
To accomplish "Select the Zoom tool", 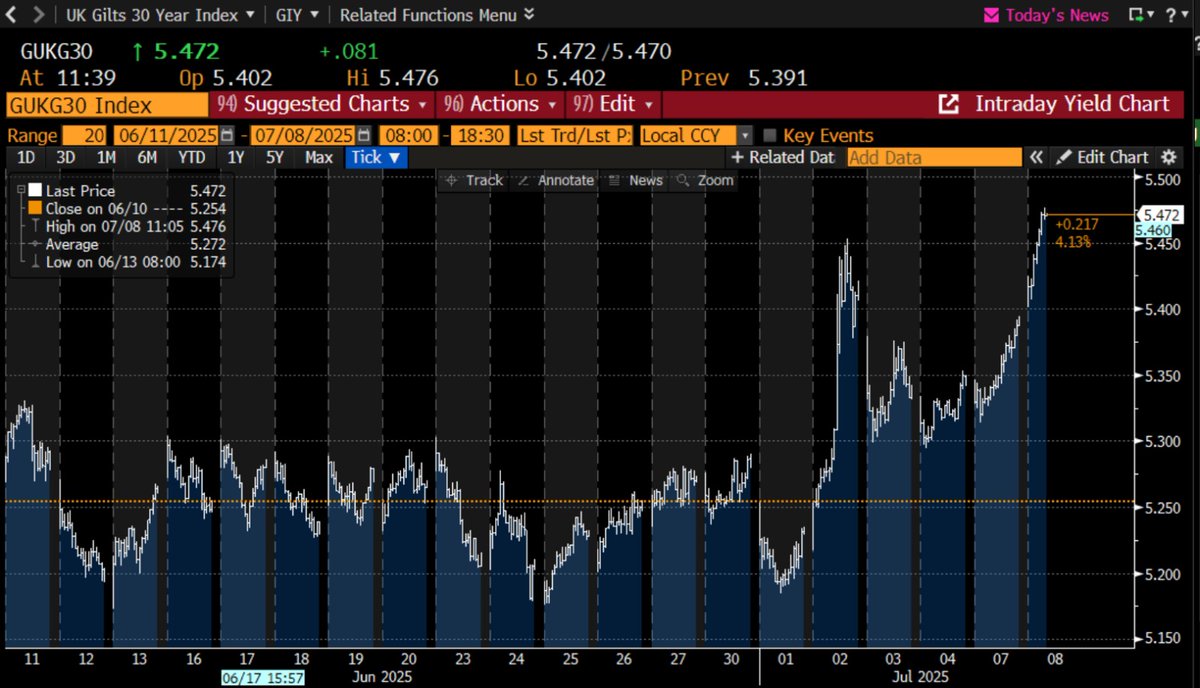I will (706, 181).
